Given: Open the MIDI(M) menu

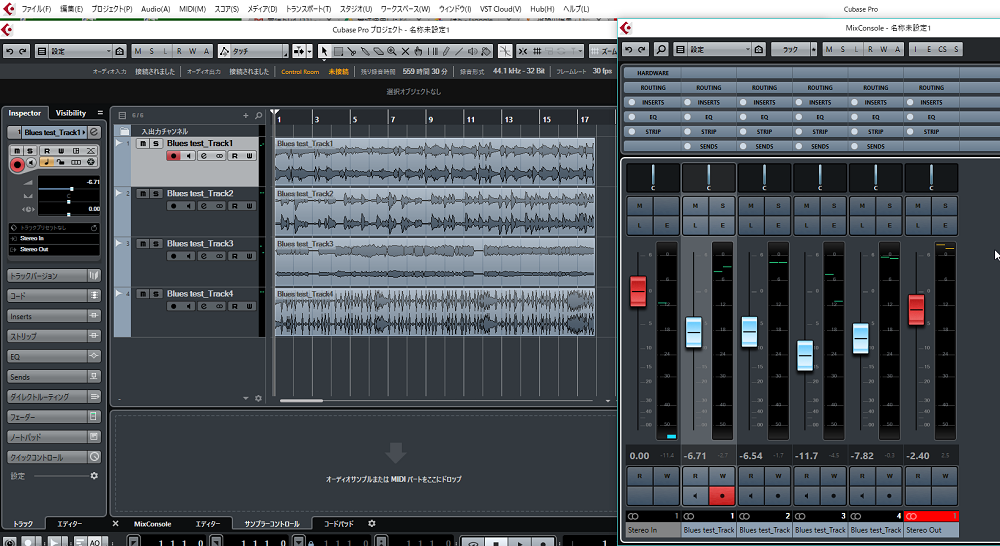Looking at the screenshot, I should 192,9.
